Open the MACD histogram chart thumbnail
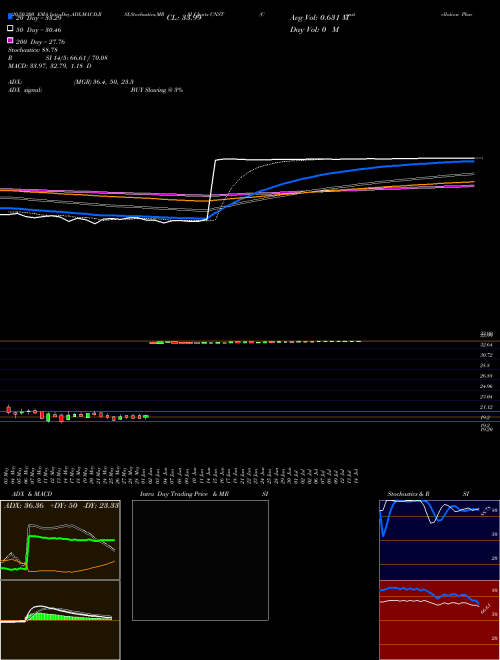 pos(60,620)
